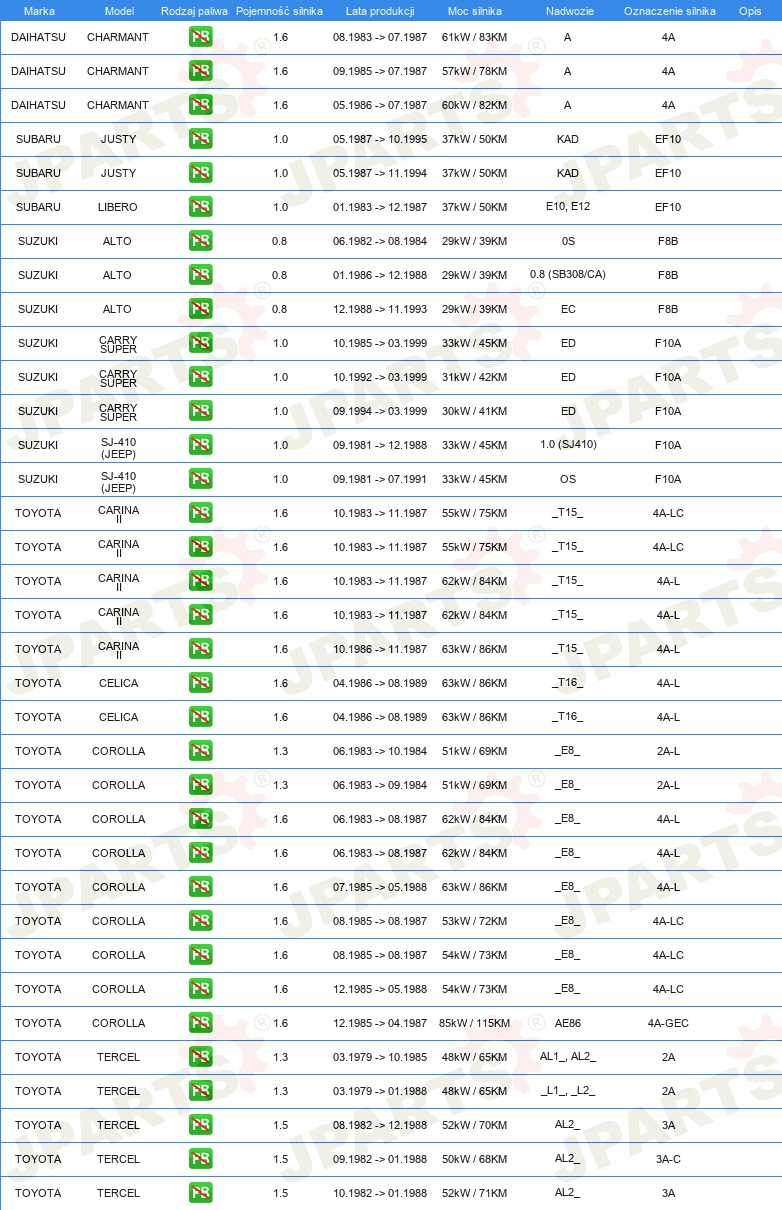This screenshot has height=1210, width=782.
Task: Click the 30kW / 41KM power cell
Action: click(474, 411)
